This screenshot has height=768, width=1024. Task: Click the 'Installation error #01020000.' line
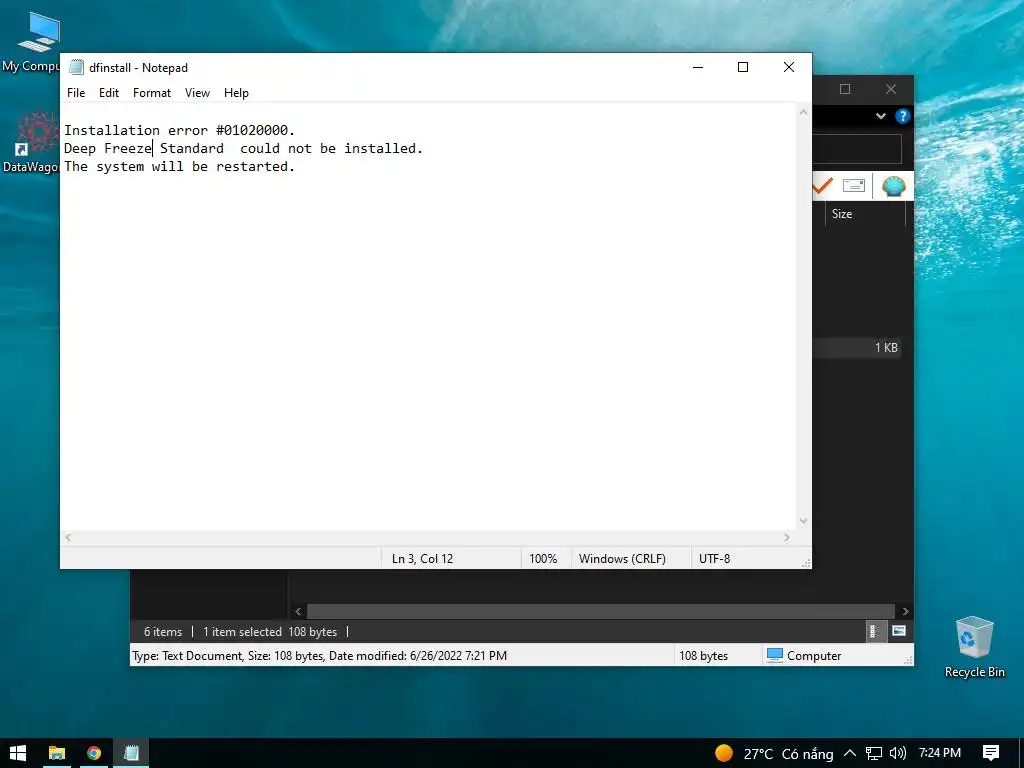point(179,130)
